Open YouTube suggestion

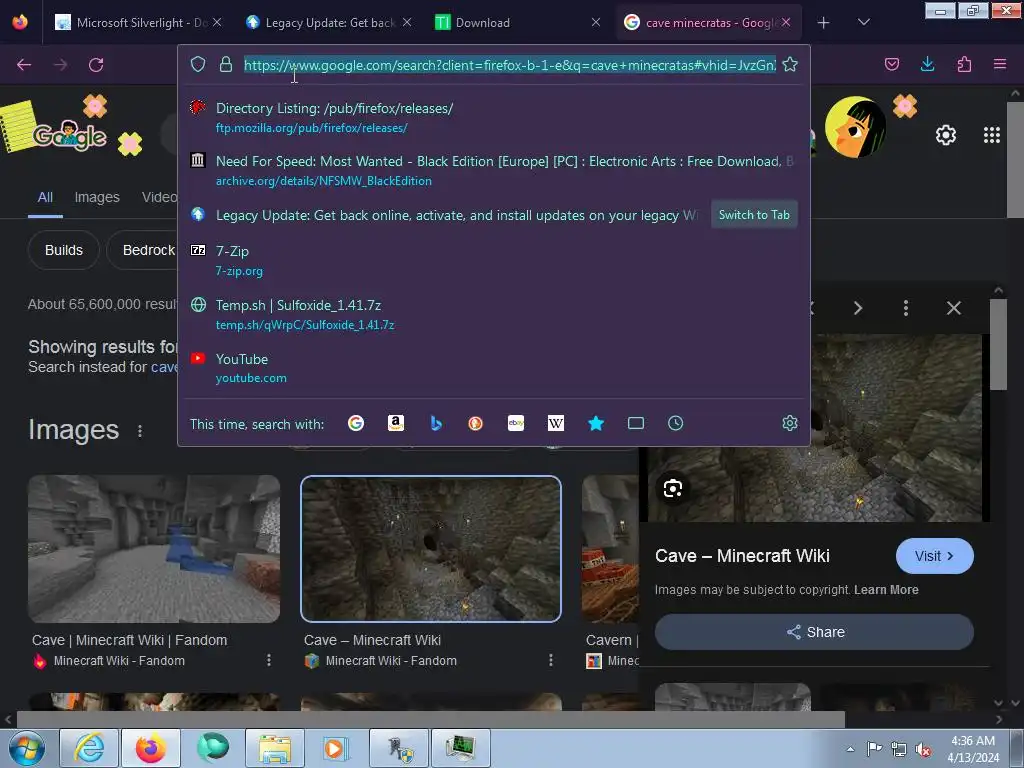(493, 368)
